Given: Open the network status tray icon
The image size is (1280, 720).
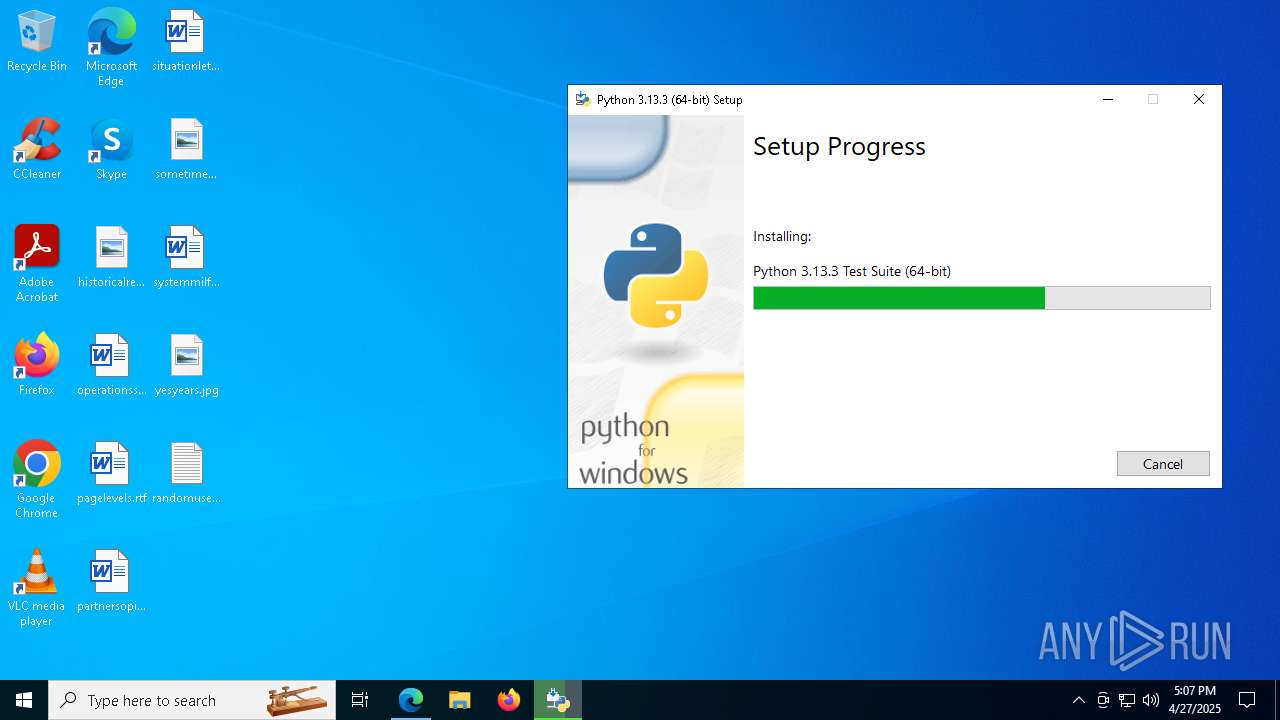Looking at the screenshot, I should coord(1127,700).
